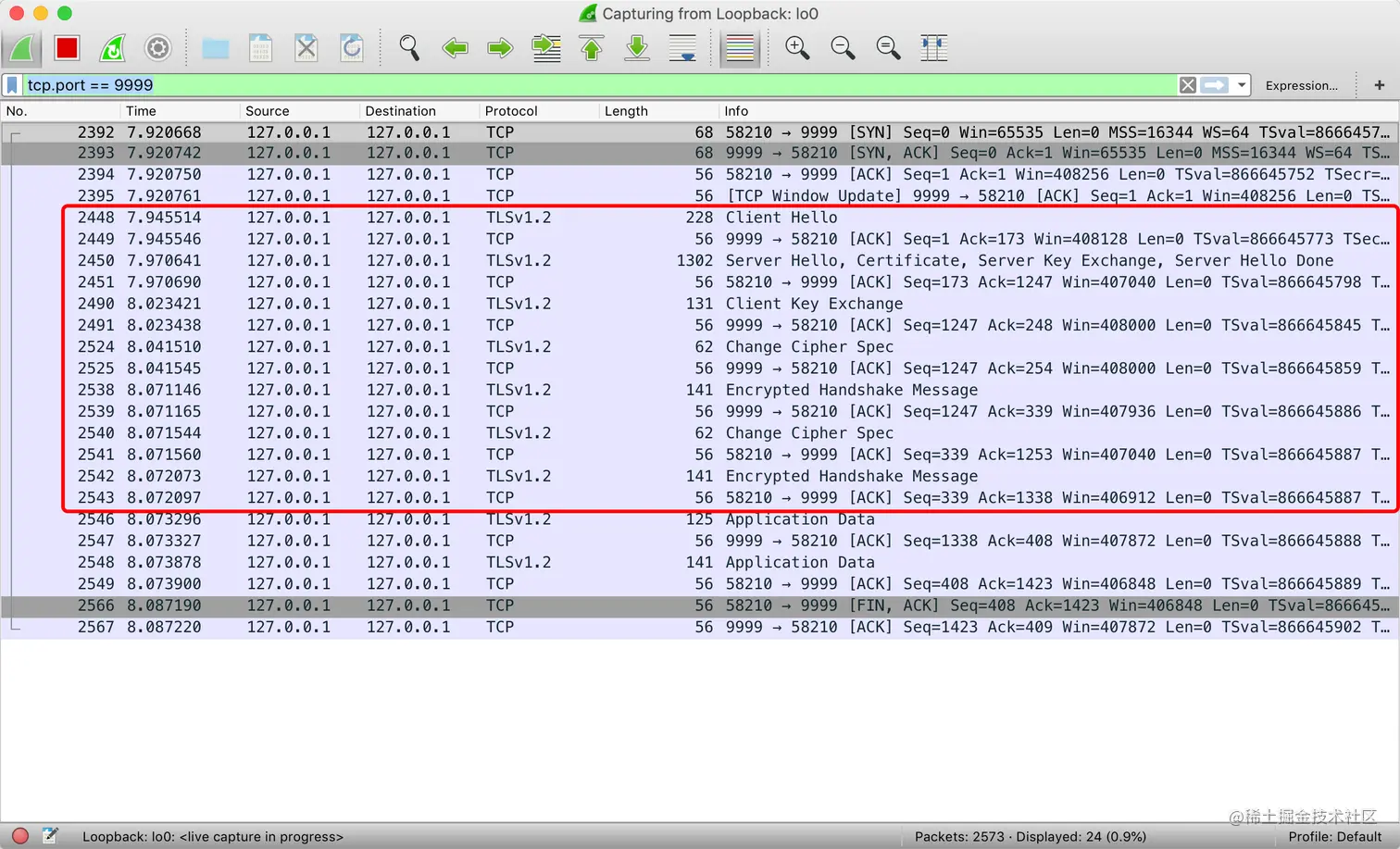Image resolution: width=1400 pixels, height=849 pixels.
Task: Sort packets by the Destination column
Action: pyautogui.click(x=419, y=111)
